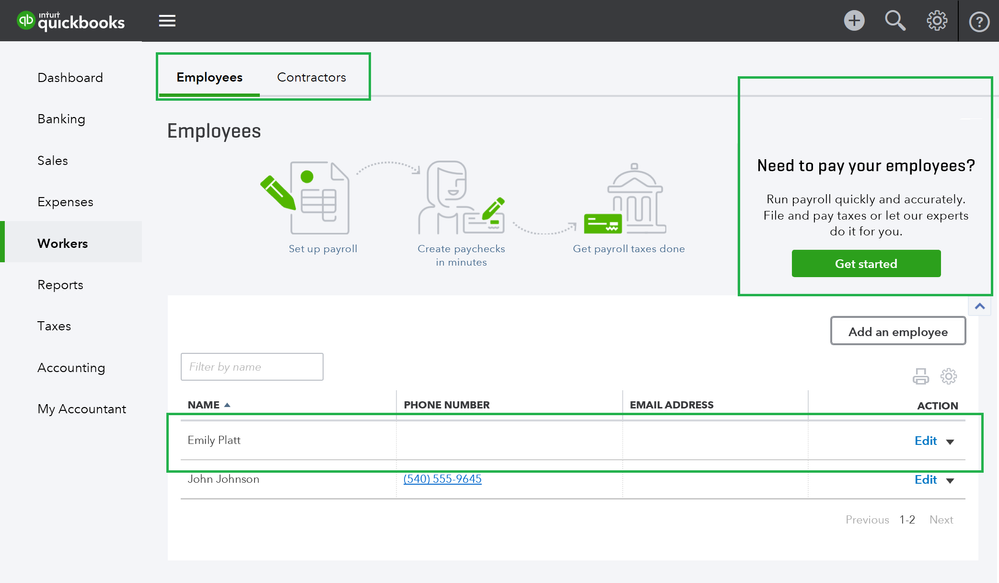Image resolution: width=999 pixels, height=583 pixels.
Task: Open the search magnifier icon
Action: pos(895,21)
